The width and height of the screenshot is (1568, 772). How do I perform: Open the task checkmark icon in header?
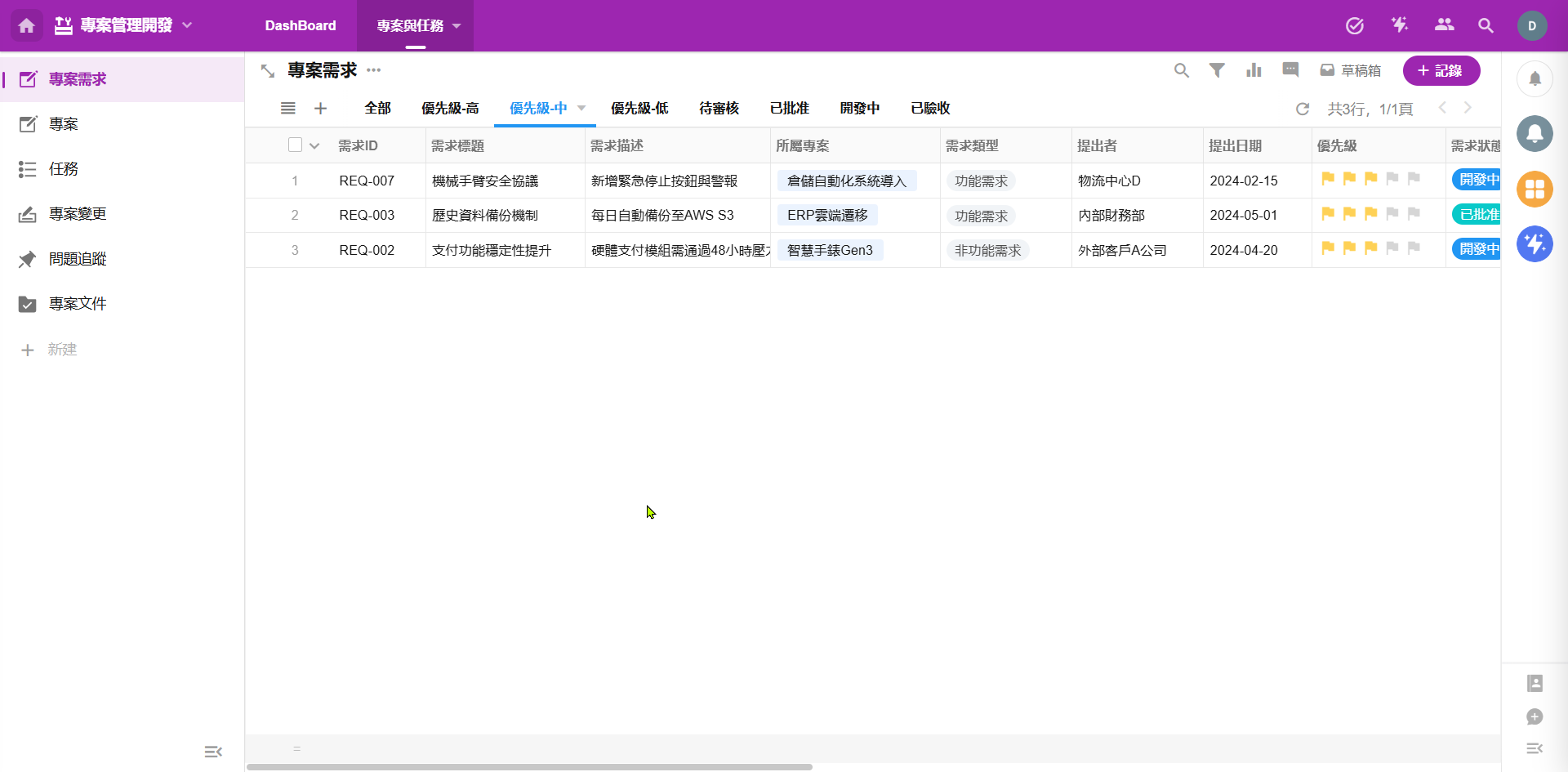pos(1354,25)
